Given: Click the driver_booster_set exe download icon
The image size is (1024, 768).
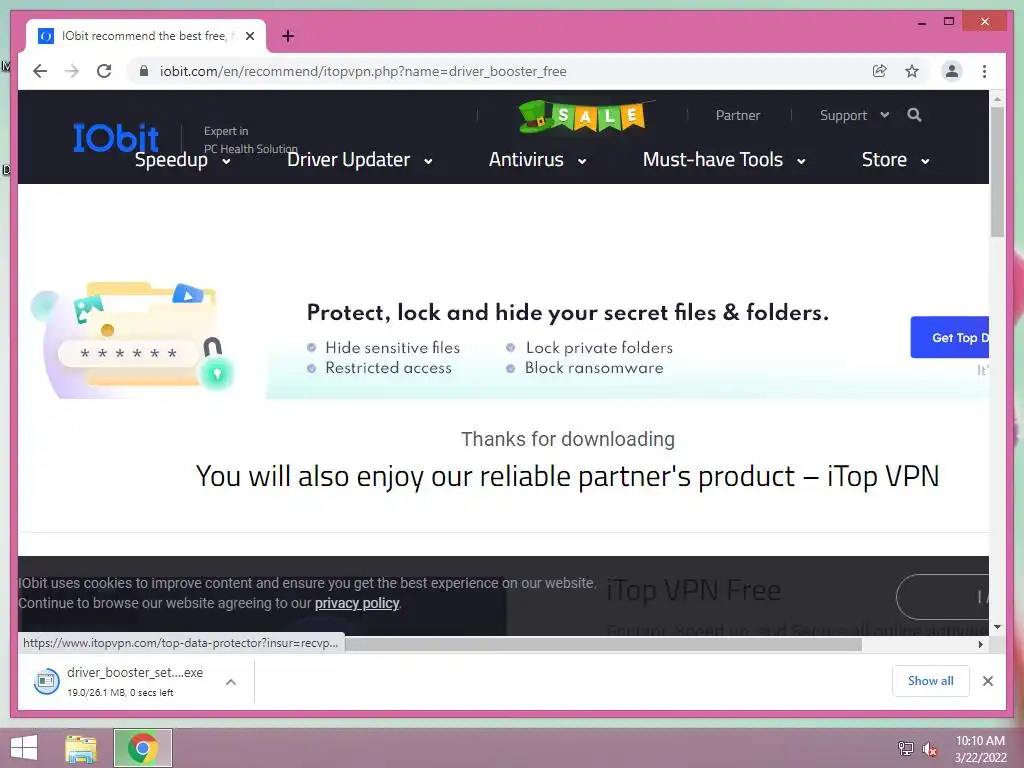Looking at the screenshot, I should coord(46,682).
